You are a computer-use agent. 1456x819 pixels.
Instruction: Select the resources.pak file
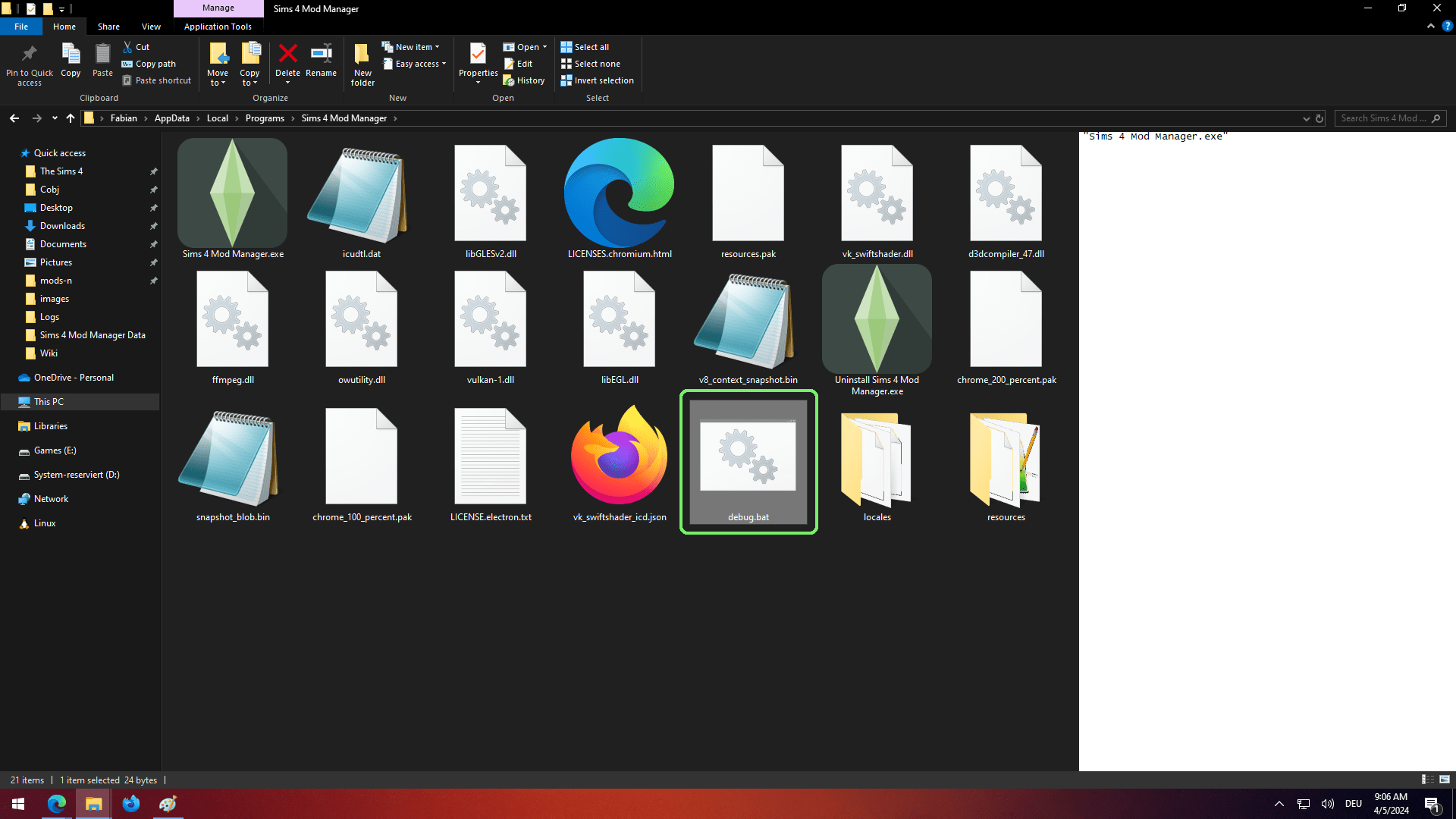(748, 199)
